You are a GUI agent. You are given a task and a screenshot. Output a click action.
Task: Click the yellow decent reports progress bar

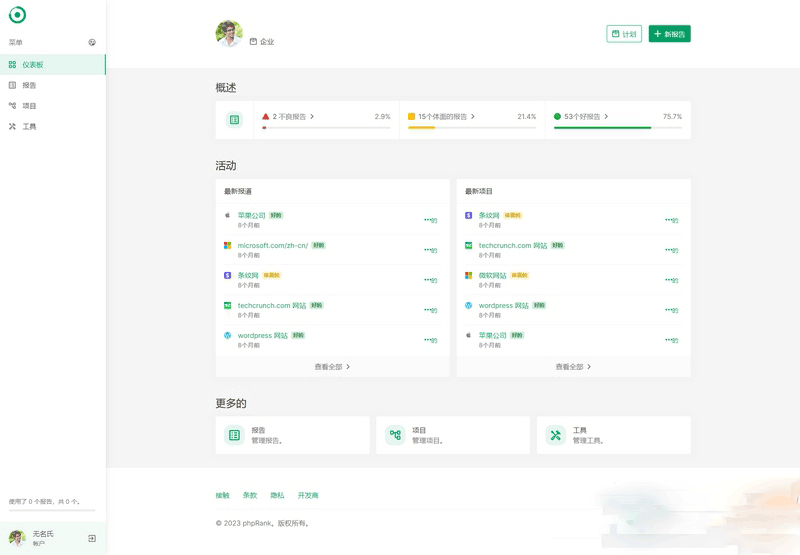click(472, 128)
